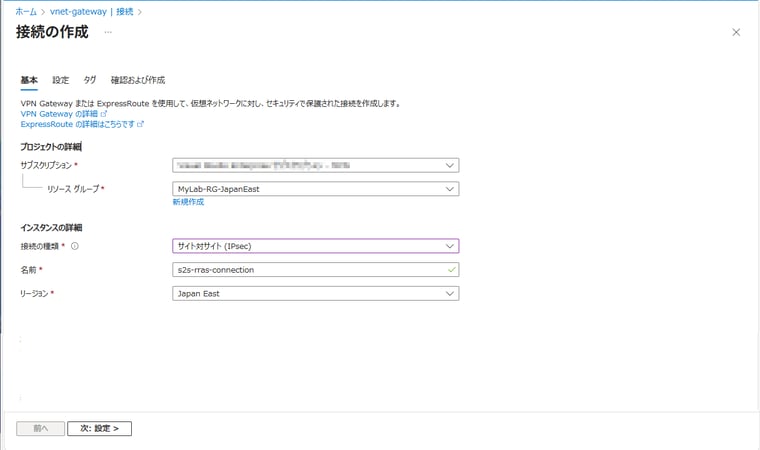Click 新規作成 link under resource group

[188, 202]
